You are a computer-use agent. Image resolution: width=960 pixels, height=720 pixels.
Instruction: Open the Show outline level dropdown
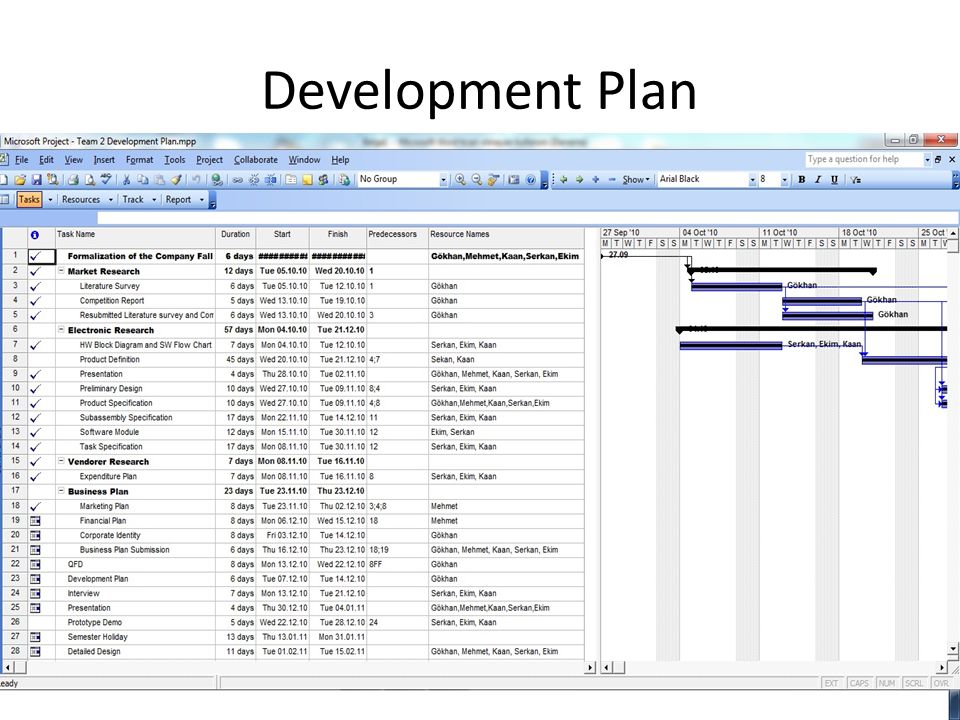(x=636, y=179)
